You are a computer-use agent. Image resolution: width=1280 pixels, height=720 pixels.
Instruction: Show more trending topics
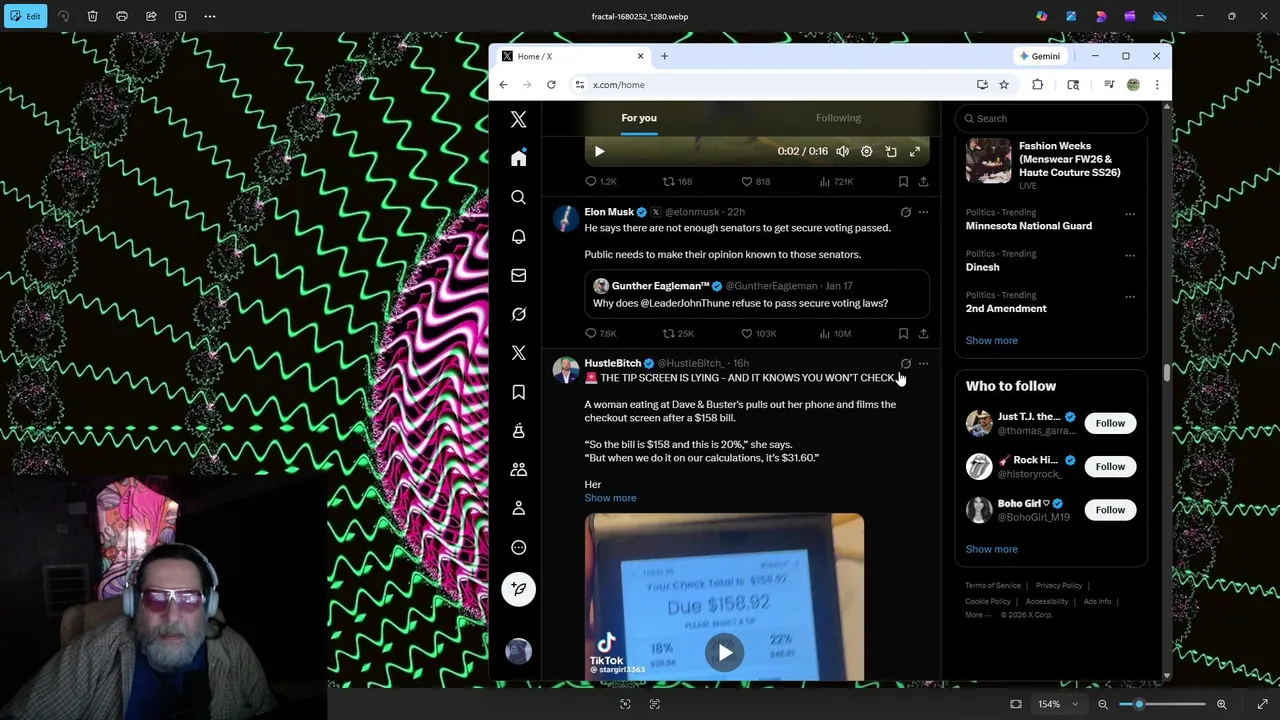click(x=991, y=340)
